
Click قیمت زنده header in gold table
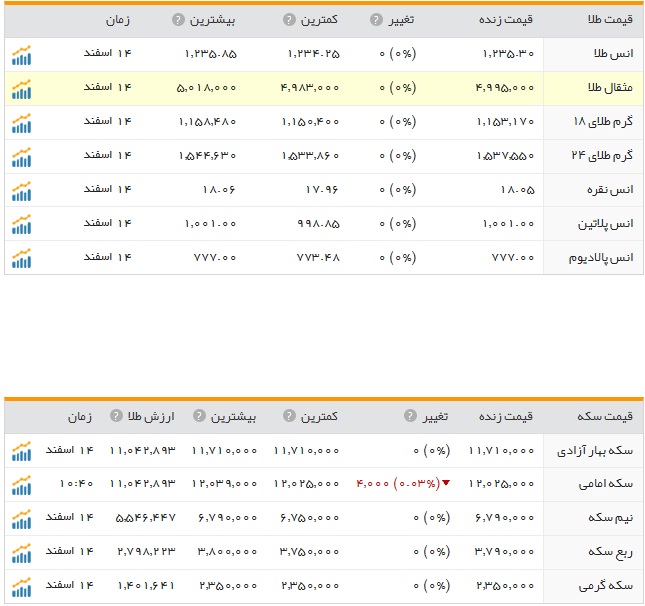click(x=506, y=19)
